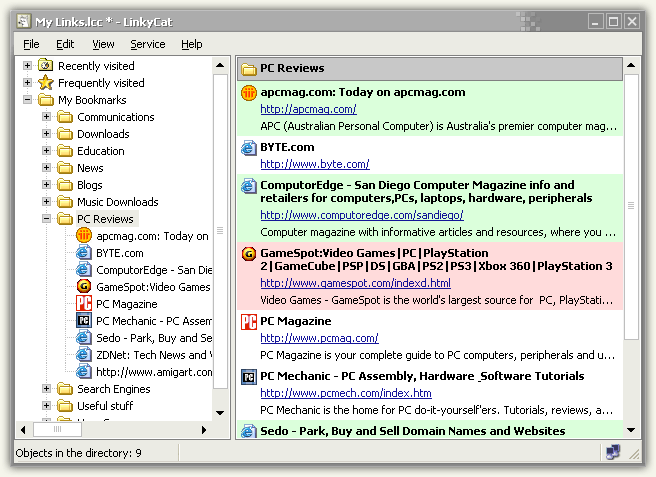Expand the Recently visited node
Viewport: 656px width, 477px height.
point(27,66)
